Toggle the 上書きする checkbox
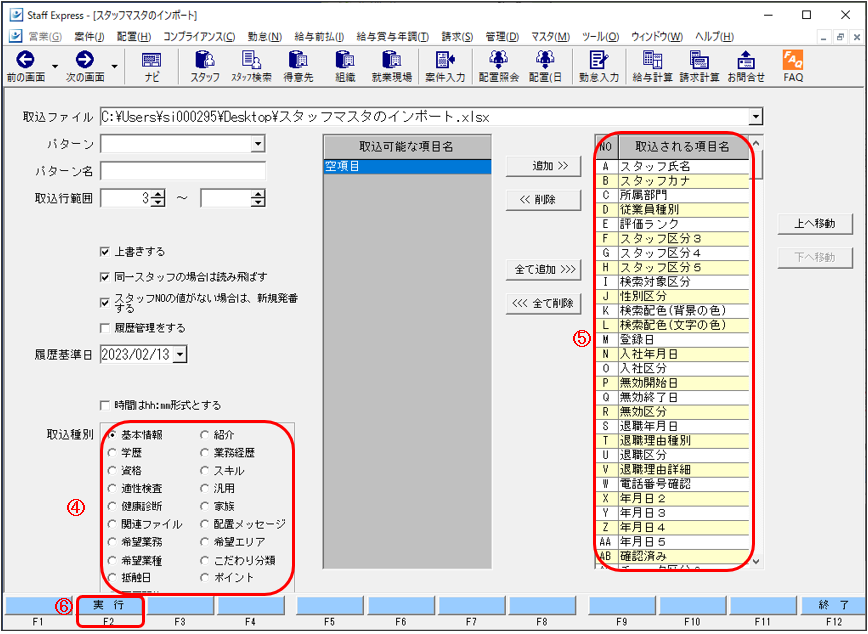Viewport: 868px width, 634px height. 105,252
